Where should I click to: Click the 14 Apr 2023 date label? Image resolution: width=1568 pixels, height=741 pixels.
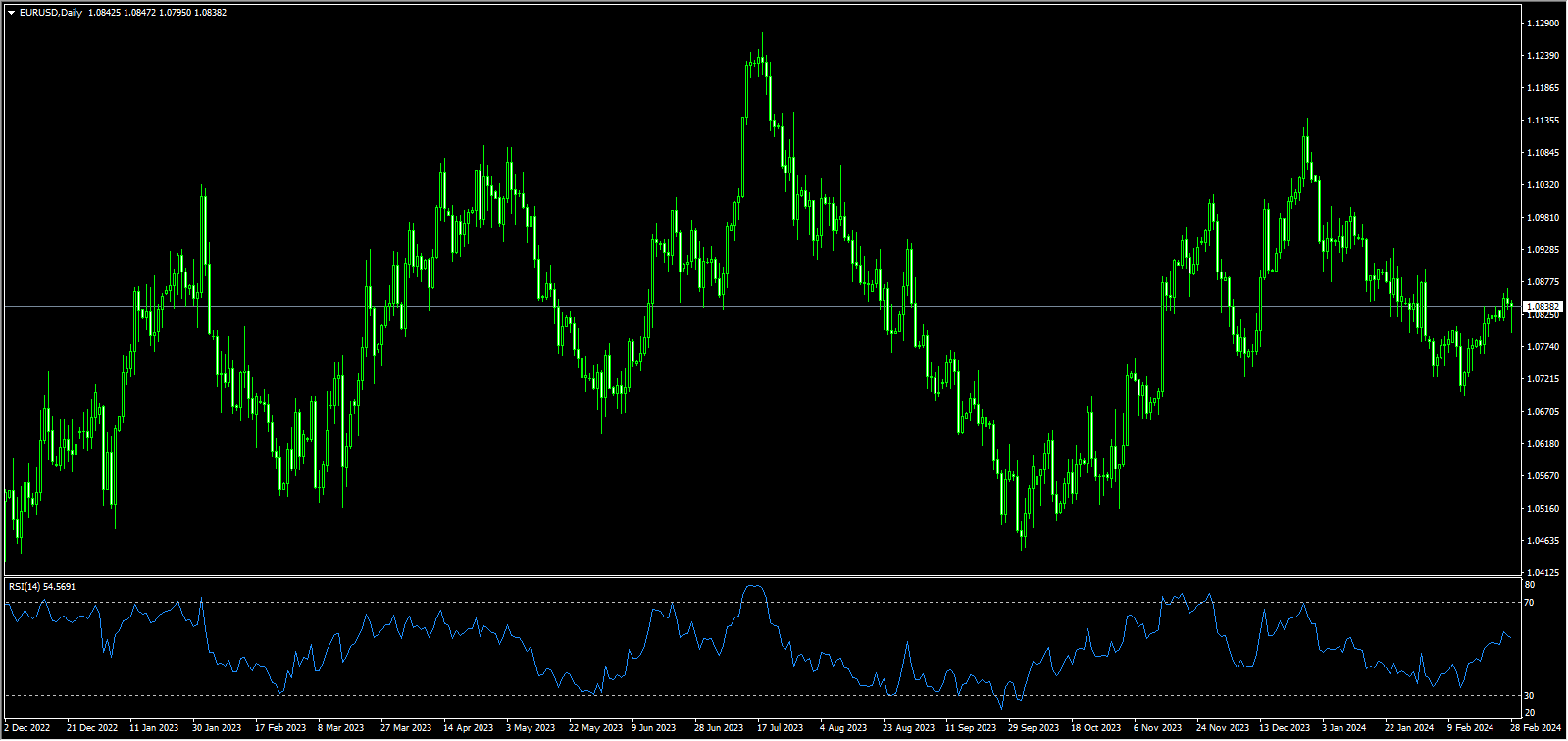click(x=468, y=728)
